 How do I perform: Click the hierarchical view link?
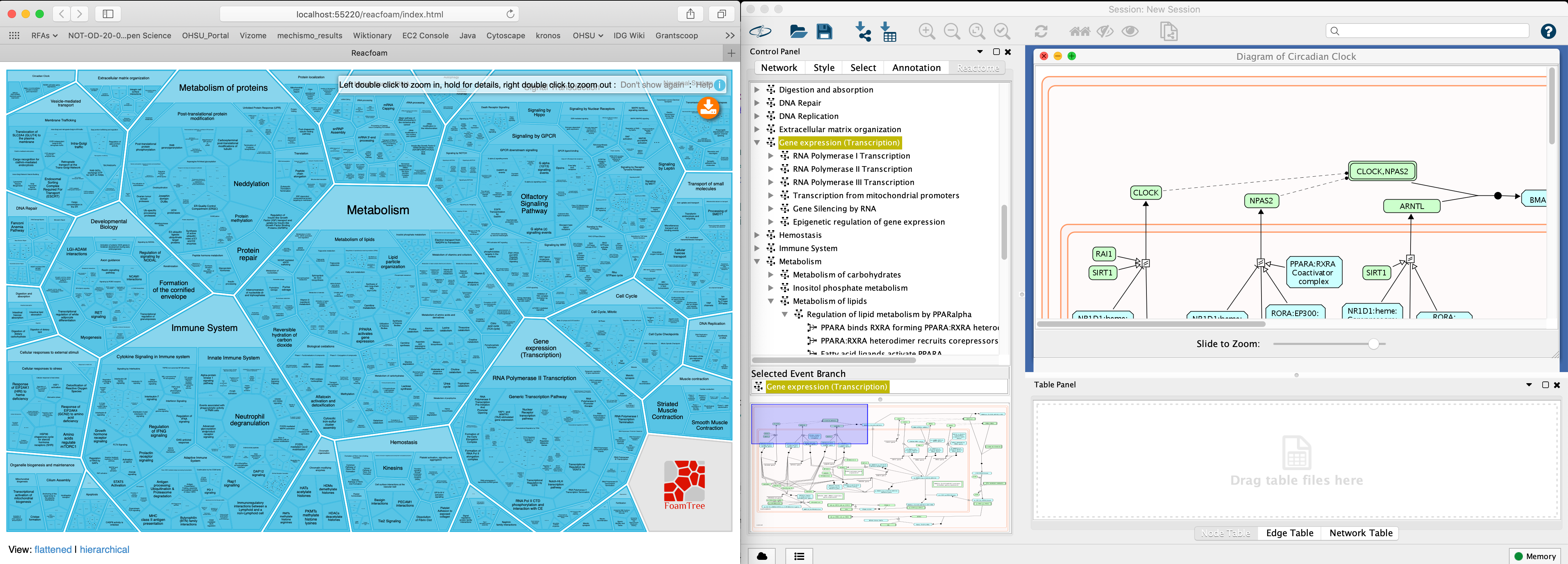click(105, 549)
